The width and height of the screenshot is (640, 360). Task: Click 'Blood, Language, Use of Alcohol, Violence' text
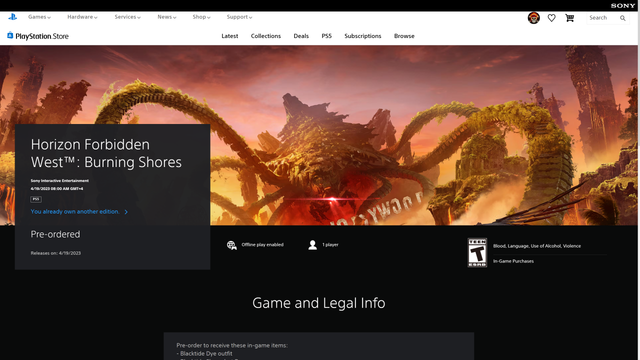coord(537,246)
